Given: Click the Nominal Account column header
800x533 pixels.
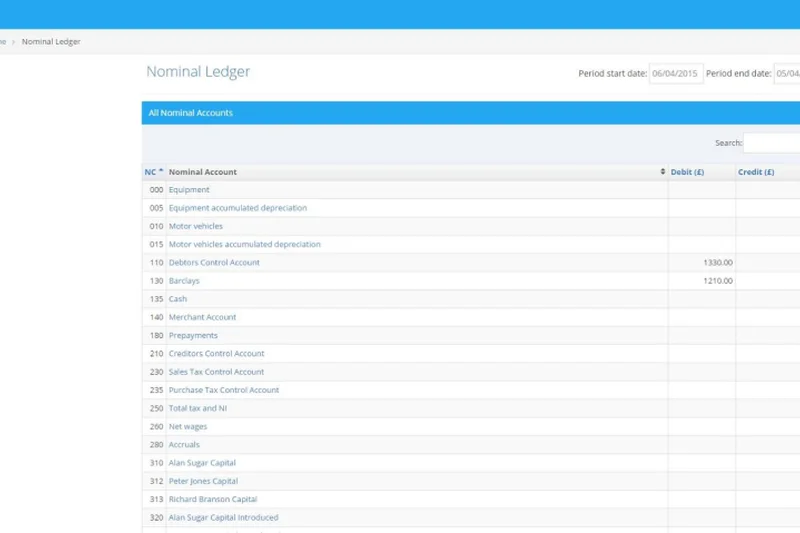Looking at the screenshot, I should pos(203,172).
